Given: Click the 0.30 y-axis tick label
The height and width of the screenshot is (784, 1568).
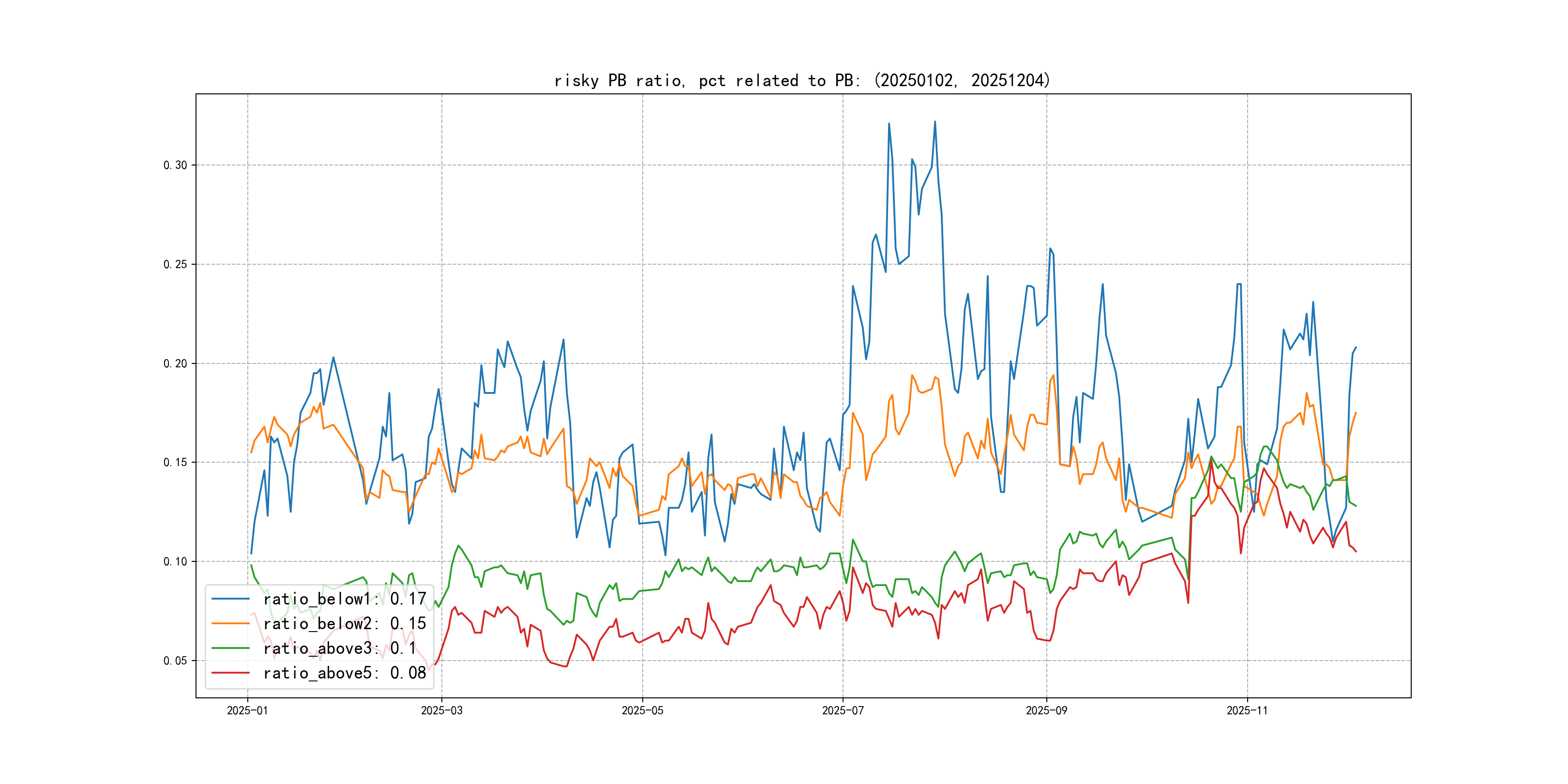Looking at the screenshot, I should click(x=175, y=166).
